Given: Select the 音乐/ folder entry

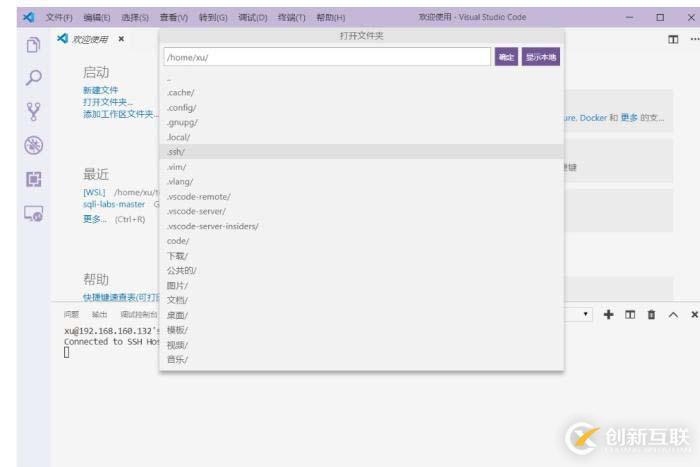Looking at the screenshot, I should pos(361,359).
